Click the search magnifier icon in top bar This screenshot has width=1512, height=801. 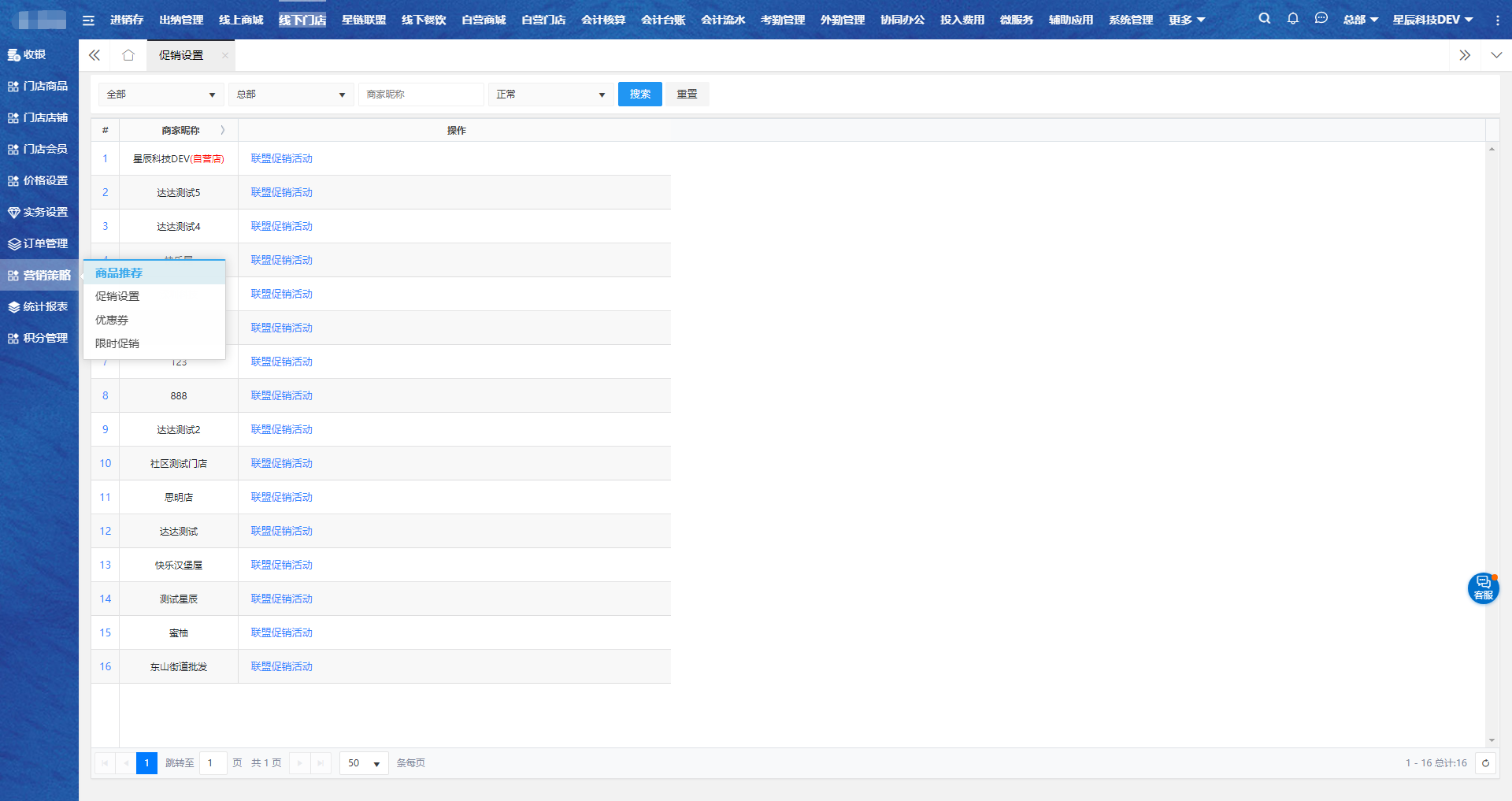(x=1264, y=18)
